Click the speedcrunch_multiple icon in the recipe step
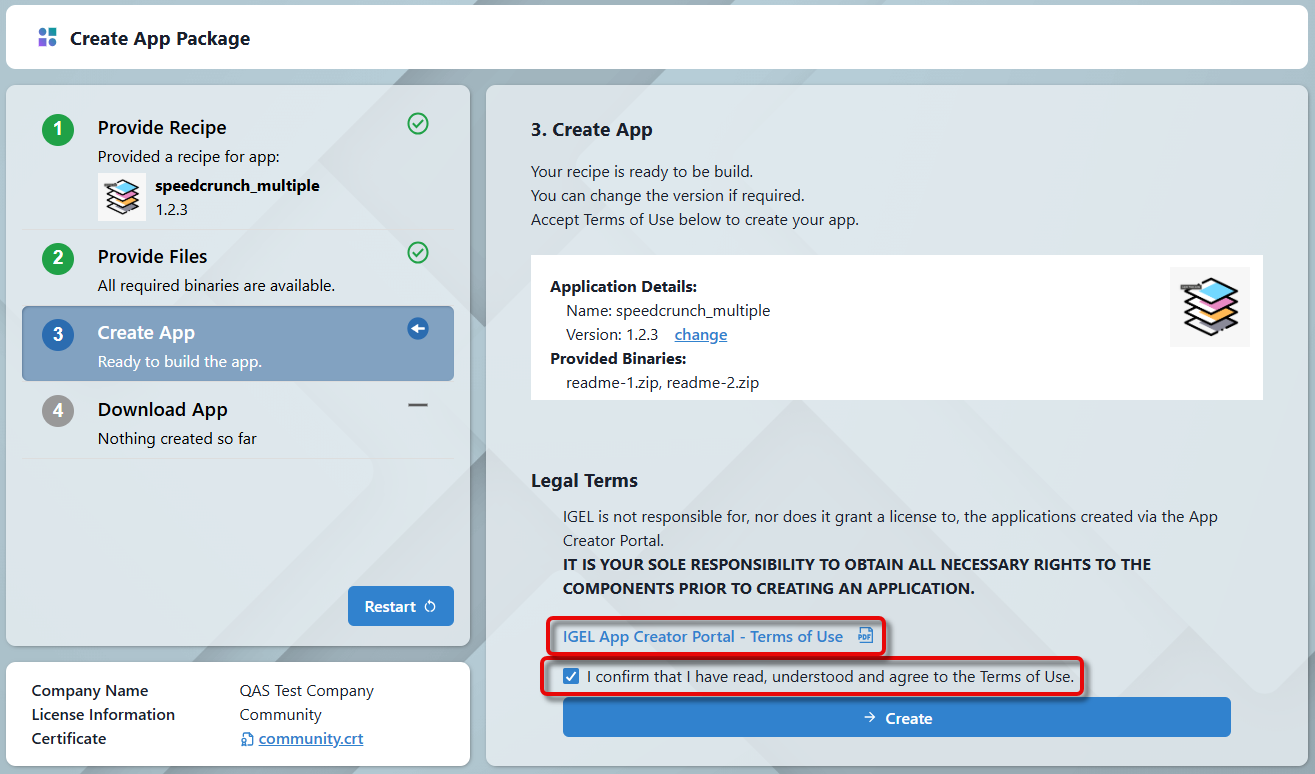The height and width of the screenshot is (774, 1315). point(122,197)
